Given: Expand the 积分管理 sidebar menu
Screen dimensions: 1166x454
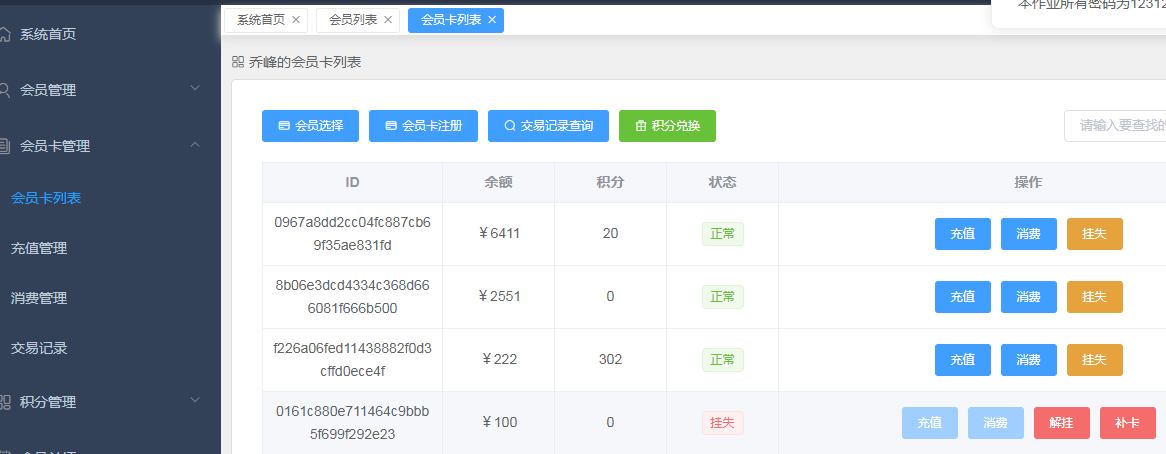Looking at the screenshot, I should 195,401.
